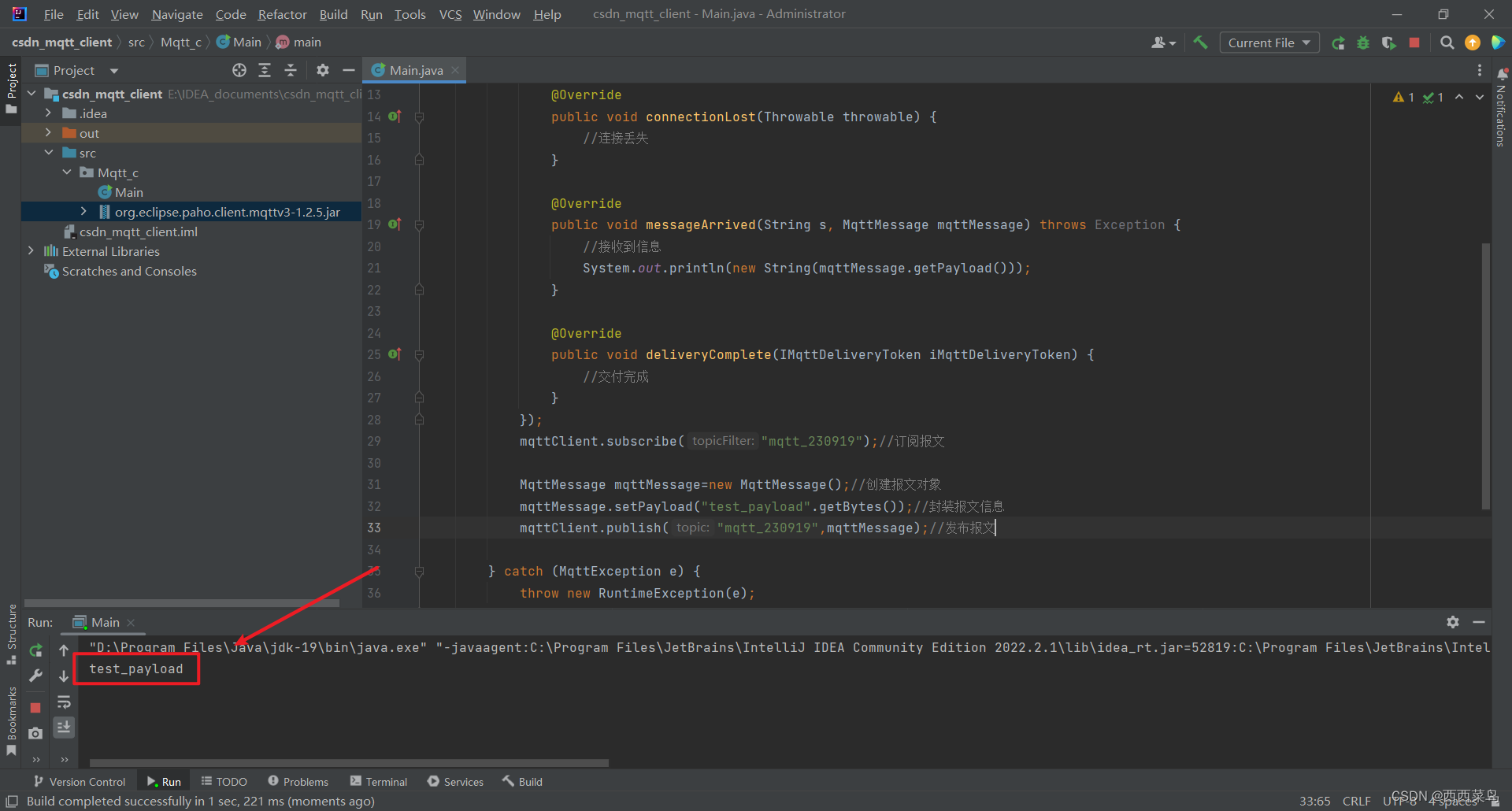Open the user account icon in toolbar
This screenshot has height=811, width=1512.
click(1163, 43)
